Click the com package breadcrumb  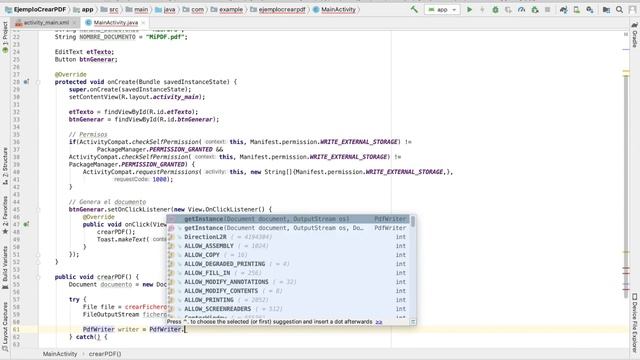(193, 9)
